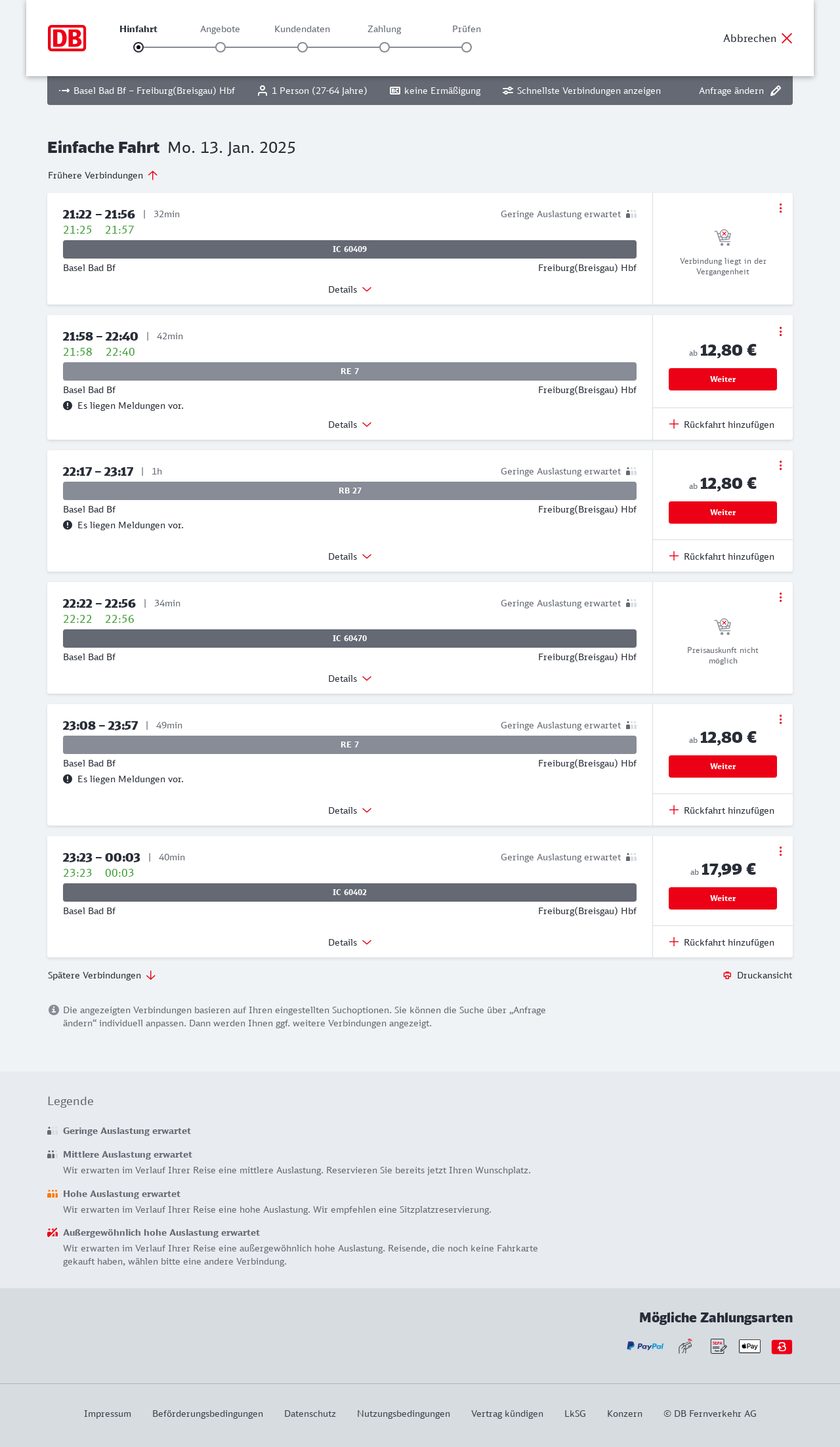Click plus icon to add return for 21:58 trip

pyautogui.click(x=674, y=424)
